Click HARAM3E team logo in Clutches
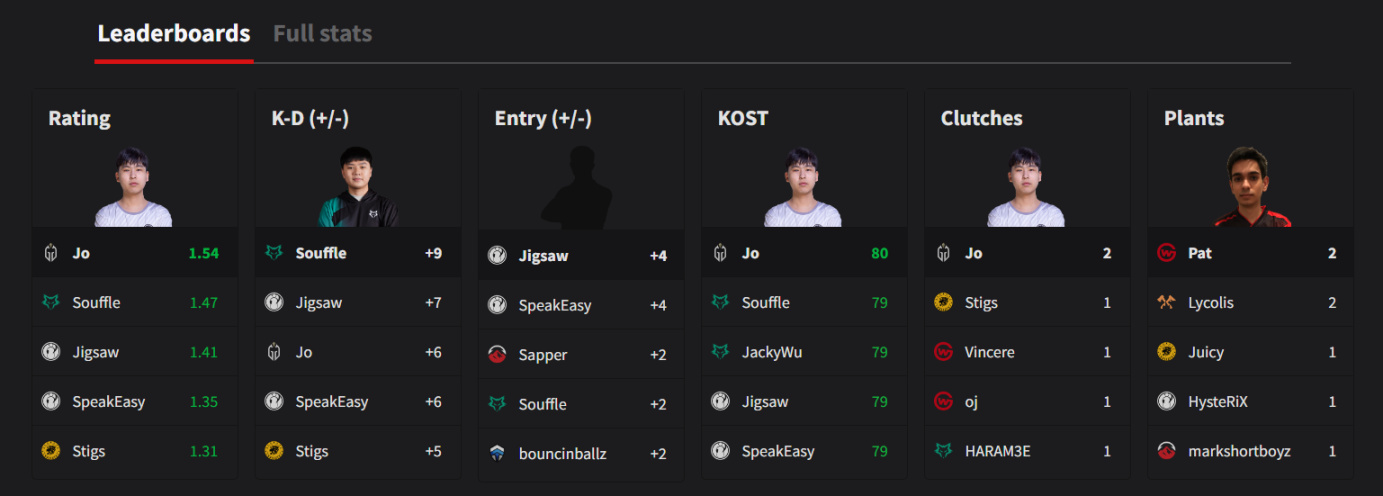 click(943, 451)
